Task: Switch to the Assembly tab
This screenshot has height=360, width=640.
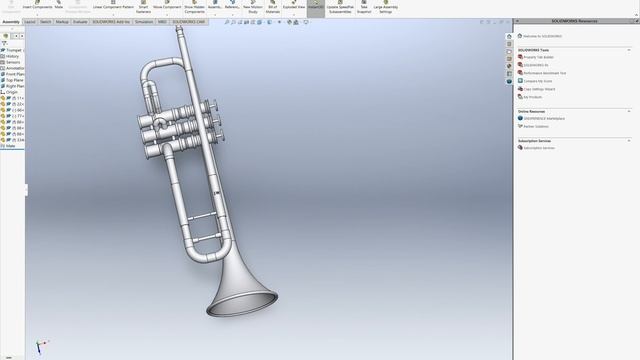Action: tap(11, 22)
